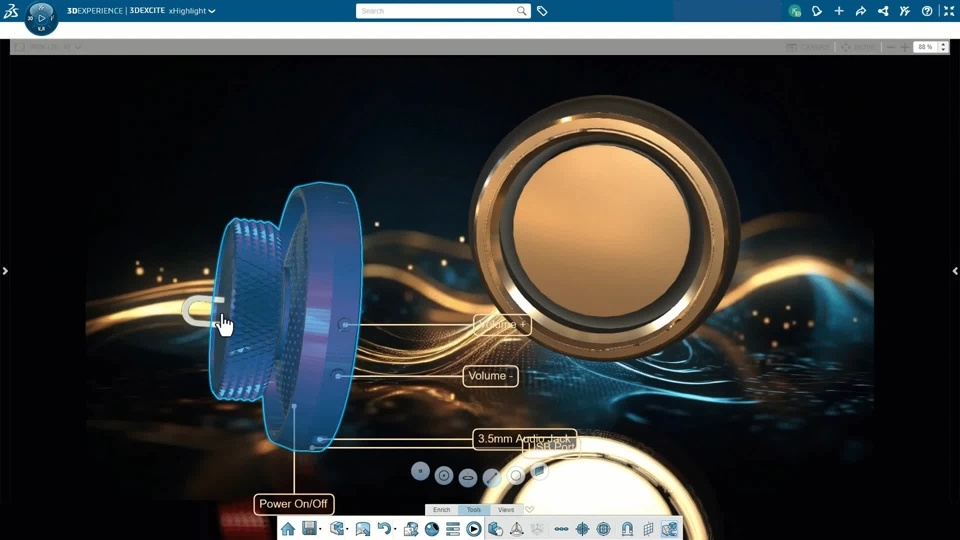Open the tag icon next to search
Viewport: 960px width, 540px height.
(x=542, y=11)
